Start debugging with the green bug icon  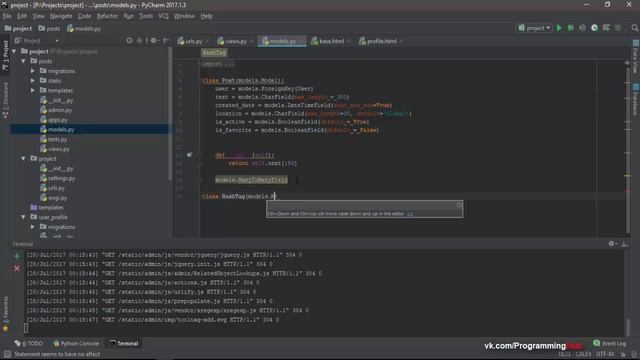pyautogui.click(x=571, y=28)
